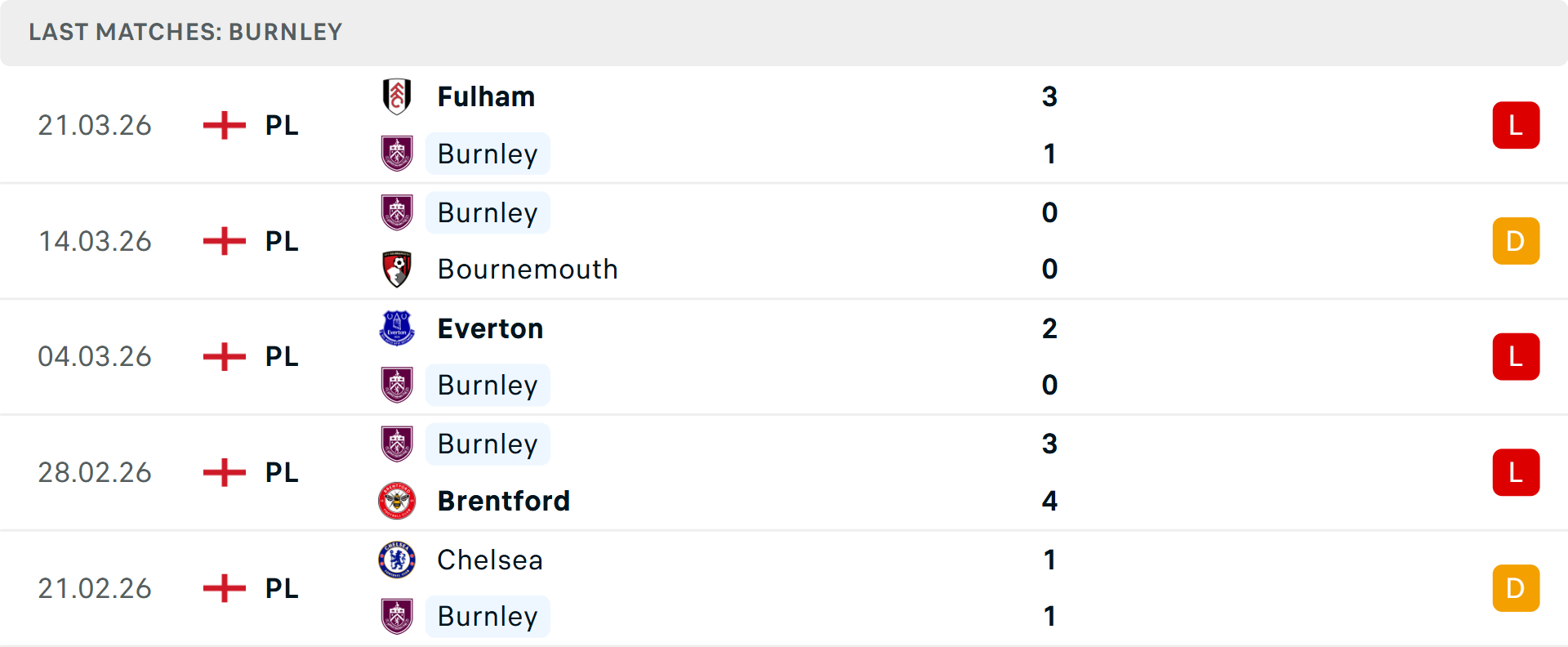The image size is (1568, 647).
Task: Click the LAST MATCHES: BURNLEY header
Action: 185,32
